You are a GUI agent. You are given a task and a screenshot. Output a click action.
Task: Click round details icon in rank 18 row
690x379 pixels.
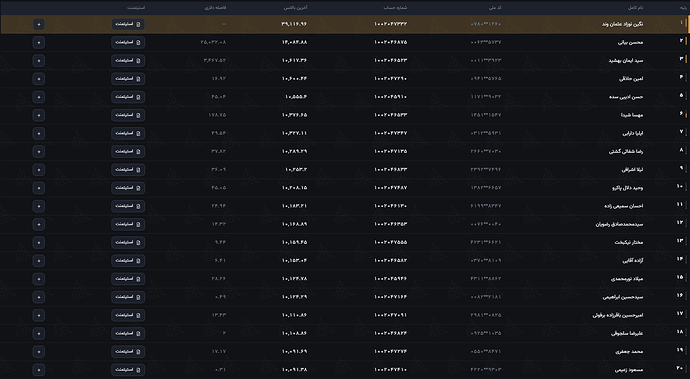point(39,333)
